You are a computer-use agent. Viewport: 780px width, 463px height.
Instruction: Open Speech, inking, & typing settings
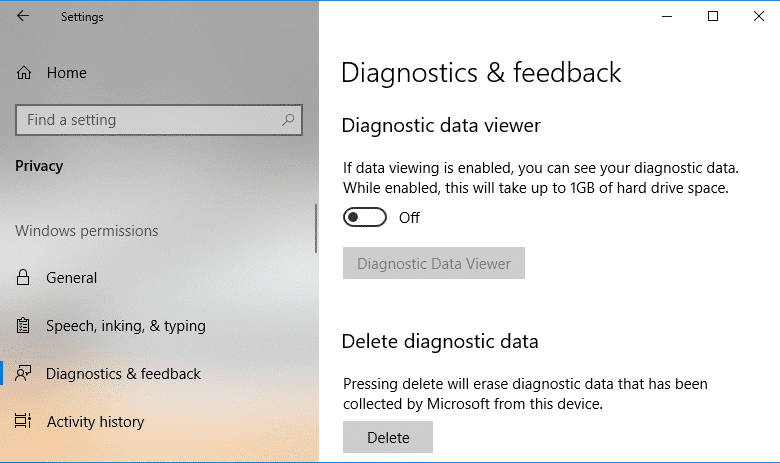point(126,326)
